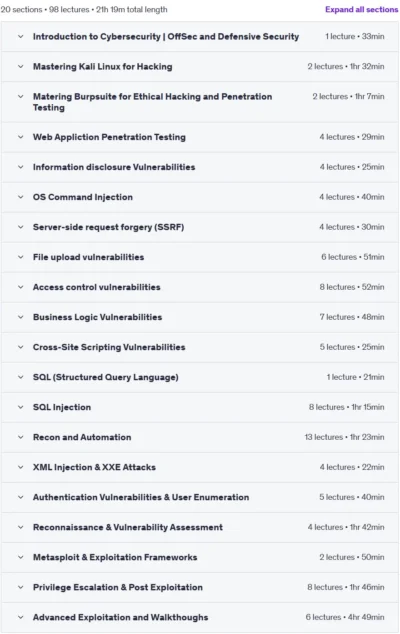Image resolution: width=400 pixels, height=634 pixels.
Task: Open Recon and Automation section title
Action: pyautogui.click(x=82, y=437)
